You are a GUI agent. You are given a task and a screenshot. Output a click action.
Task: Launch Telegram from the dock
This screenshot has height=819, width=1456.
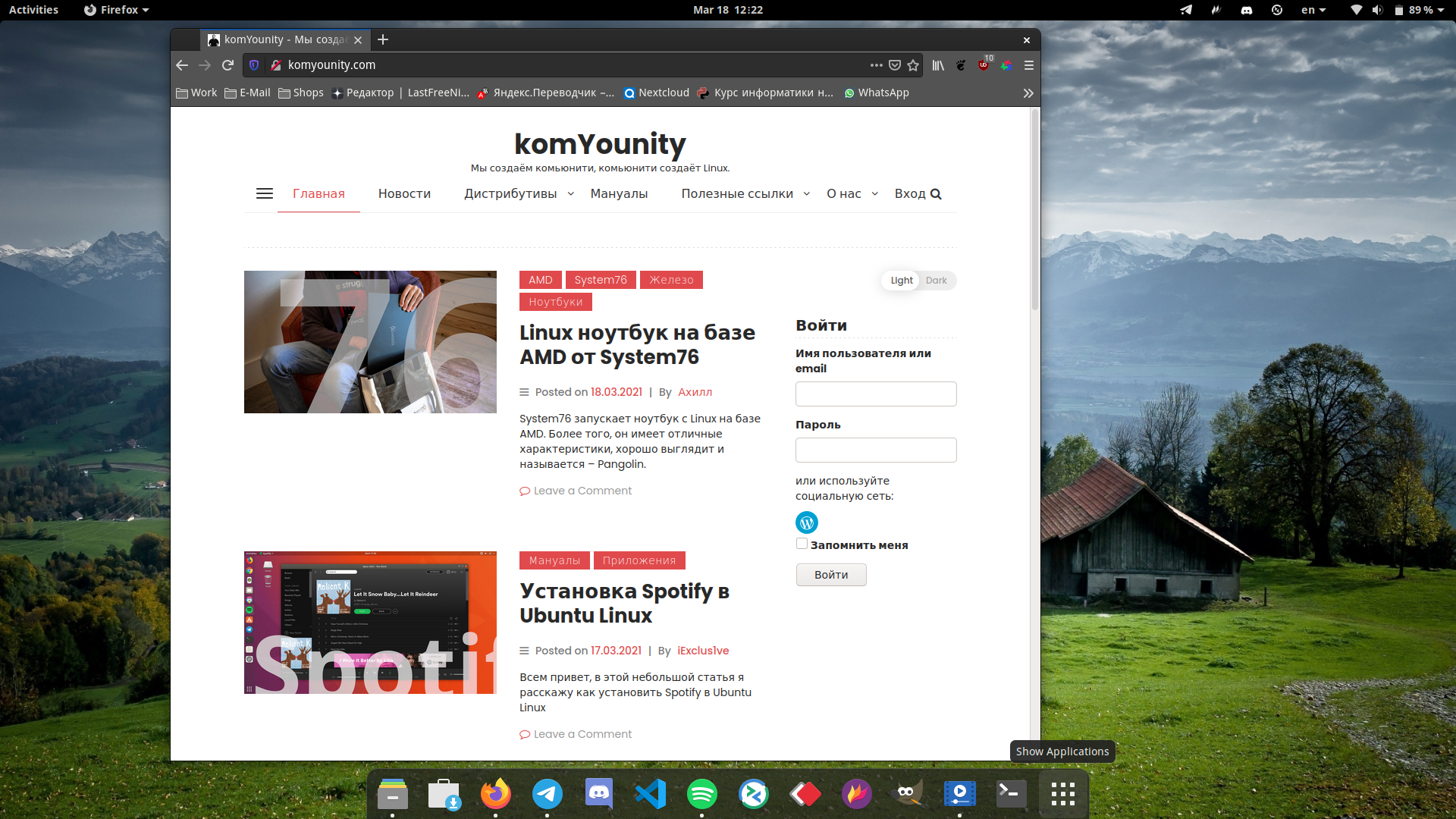[x=547, y=793]
